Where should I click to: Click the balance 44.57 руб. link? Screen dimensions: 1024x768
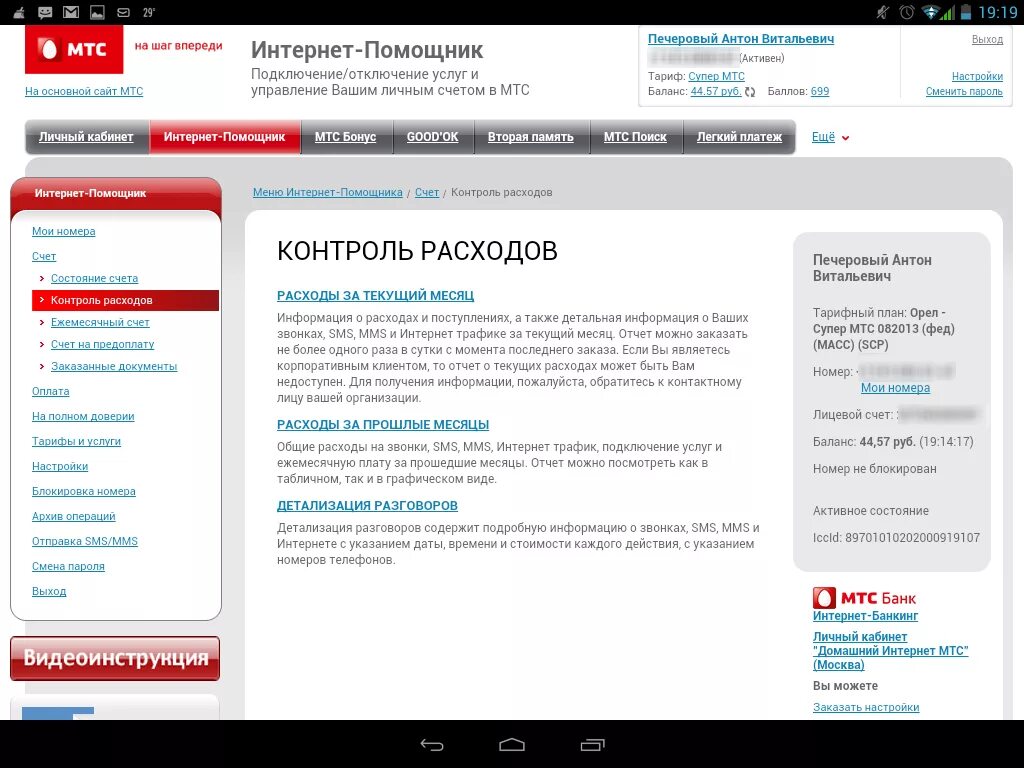[x=716, y=91]
